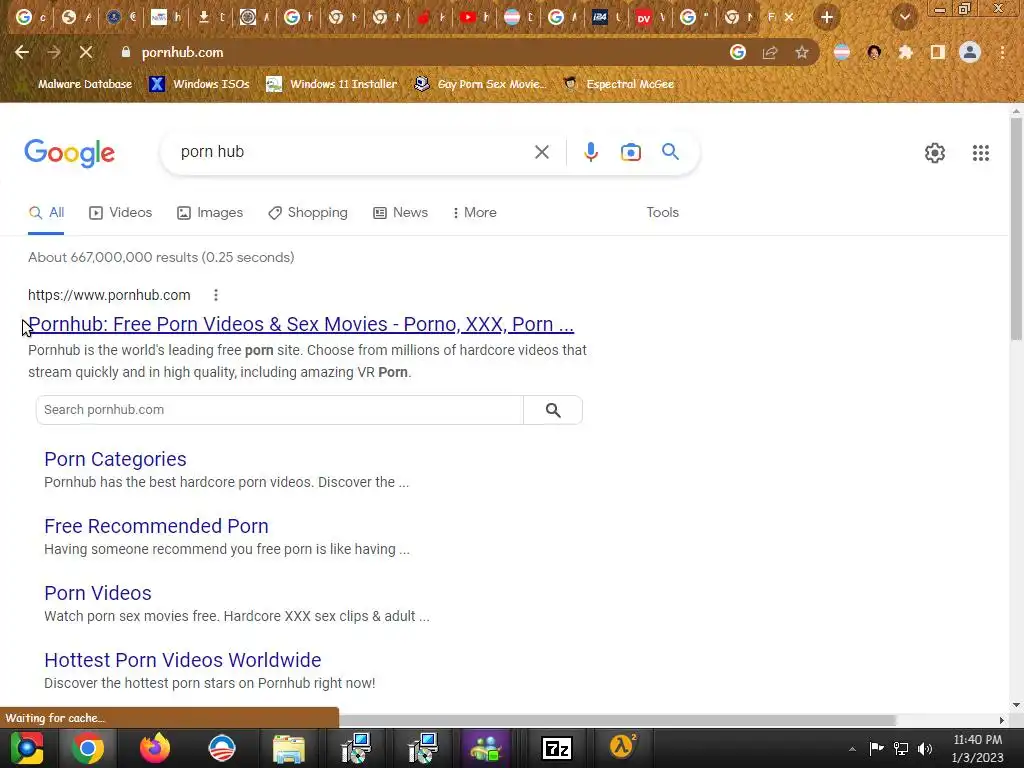Click the Google logo
Image resolution: width=1024 pixels, height=768 pixels.
pos(70,153)
